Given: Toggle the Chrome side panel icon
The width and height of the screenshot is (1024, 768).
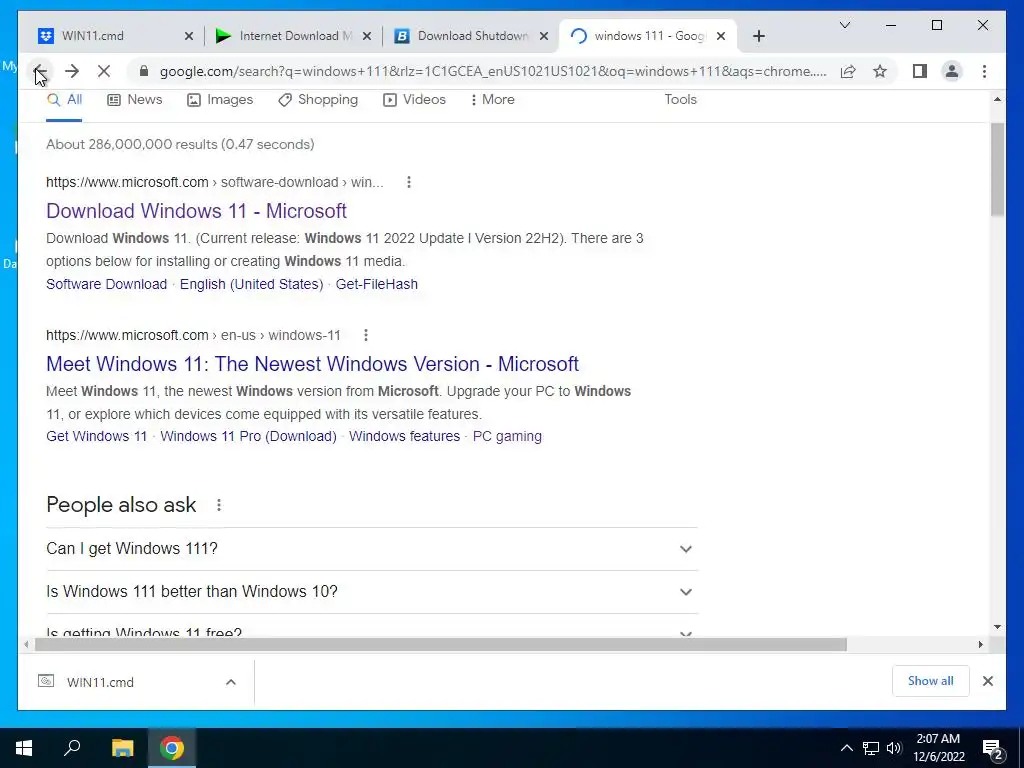Looking at the screenshot, I should click(920, 71).
